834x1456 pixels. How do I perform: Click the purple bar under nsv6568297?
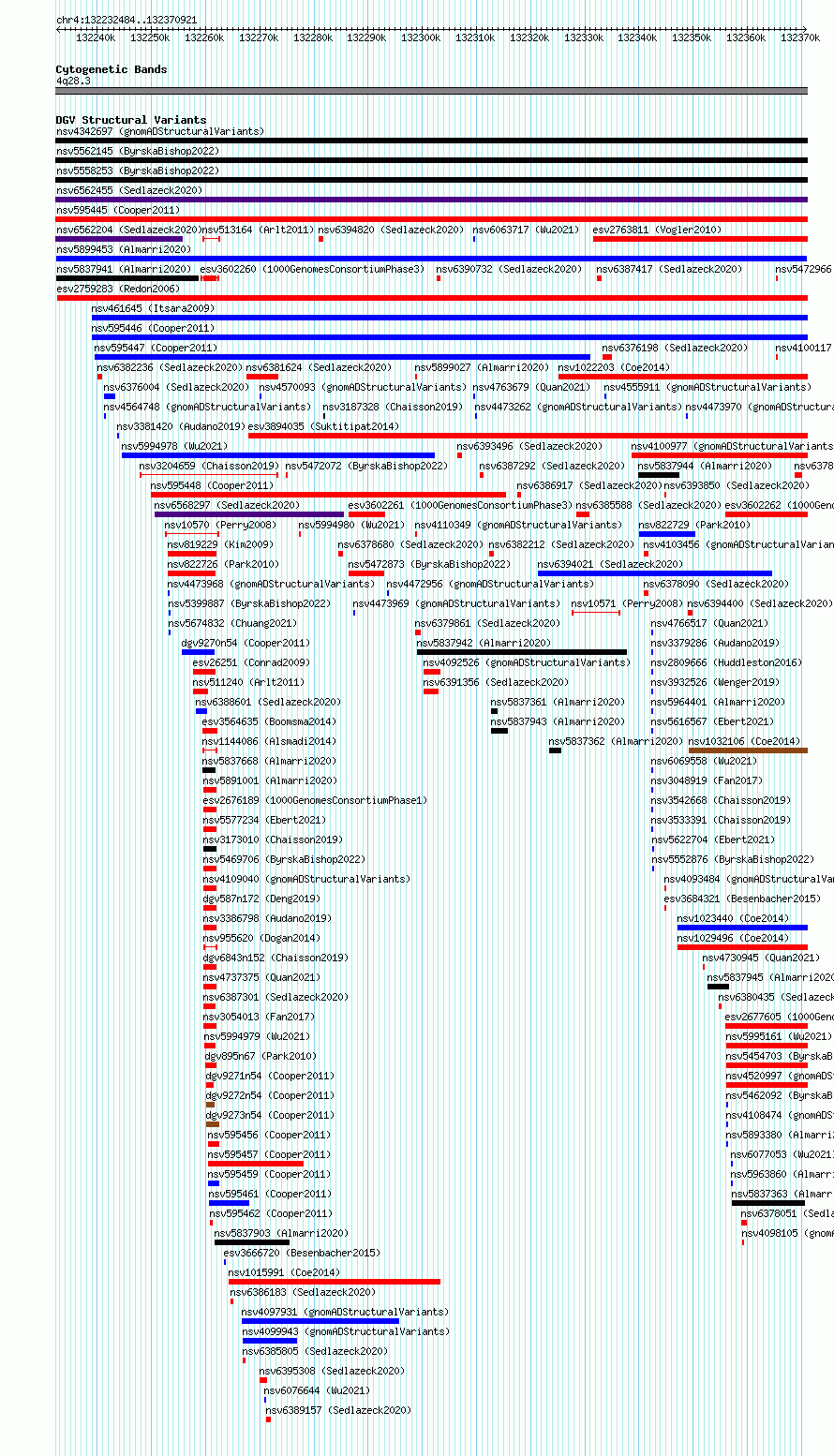tap(249, 514)
